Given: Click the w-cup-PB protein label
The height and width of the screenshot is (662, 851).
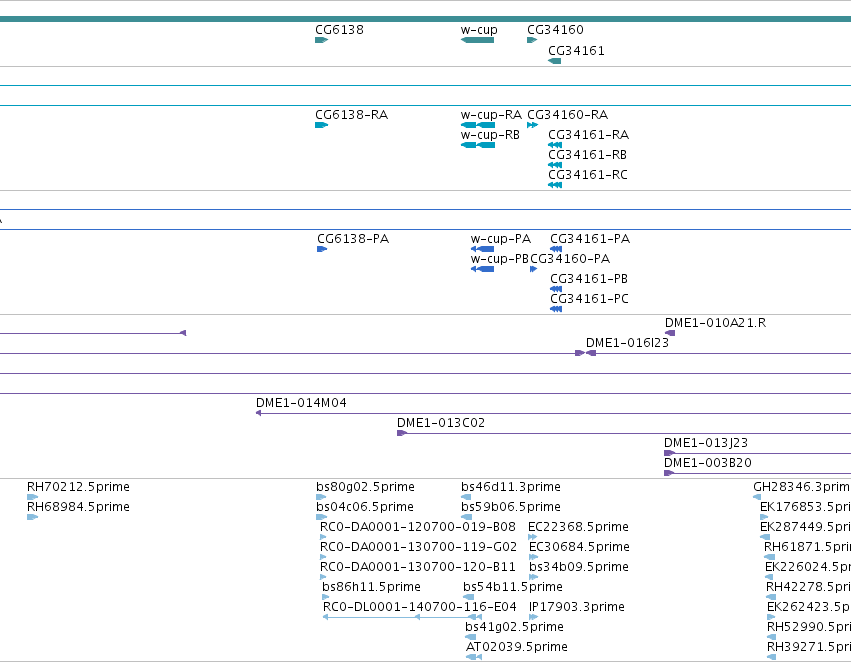Looking at the screenshot, I should [499, 259].
